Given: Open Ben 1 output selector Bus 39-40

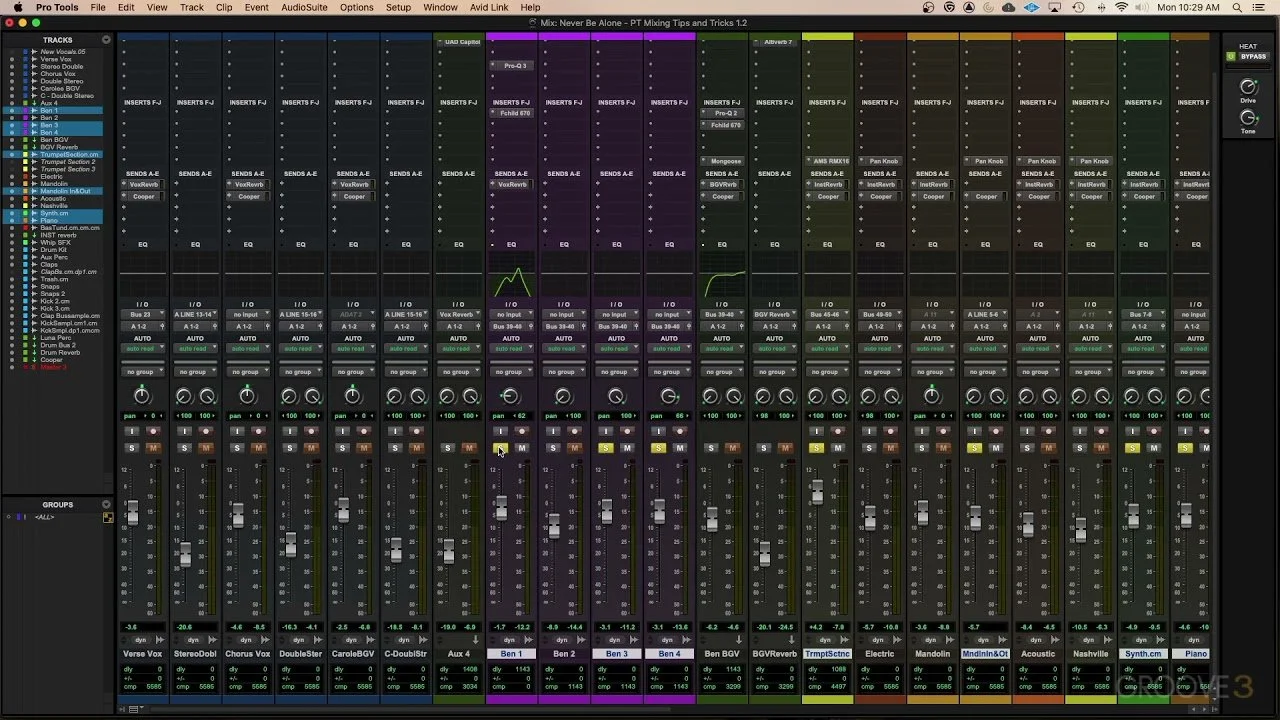Looking at the screenshot, I should pos(511,326).
